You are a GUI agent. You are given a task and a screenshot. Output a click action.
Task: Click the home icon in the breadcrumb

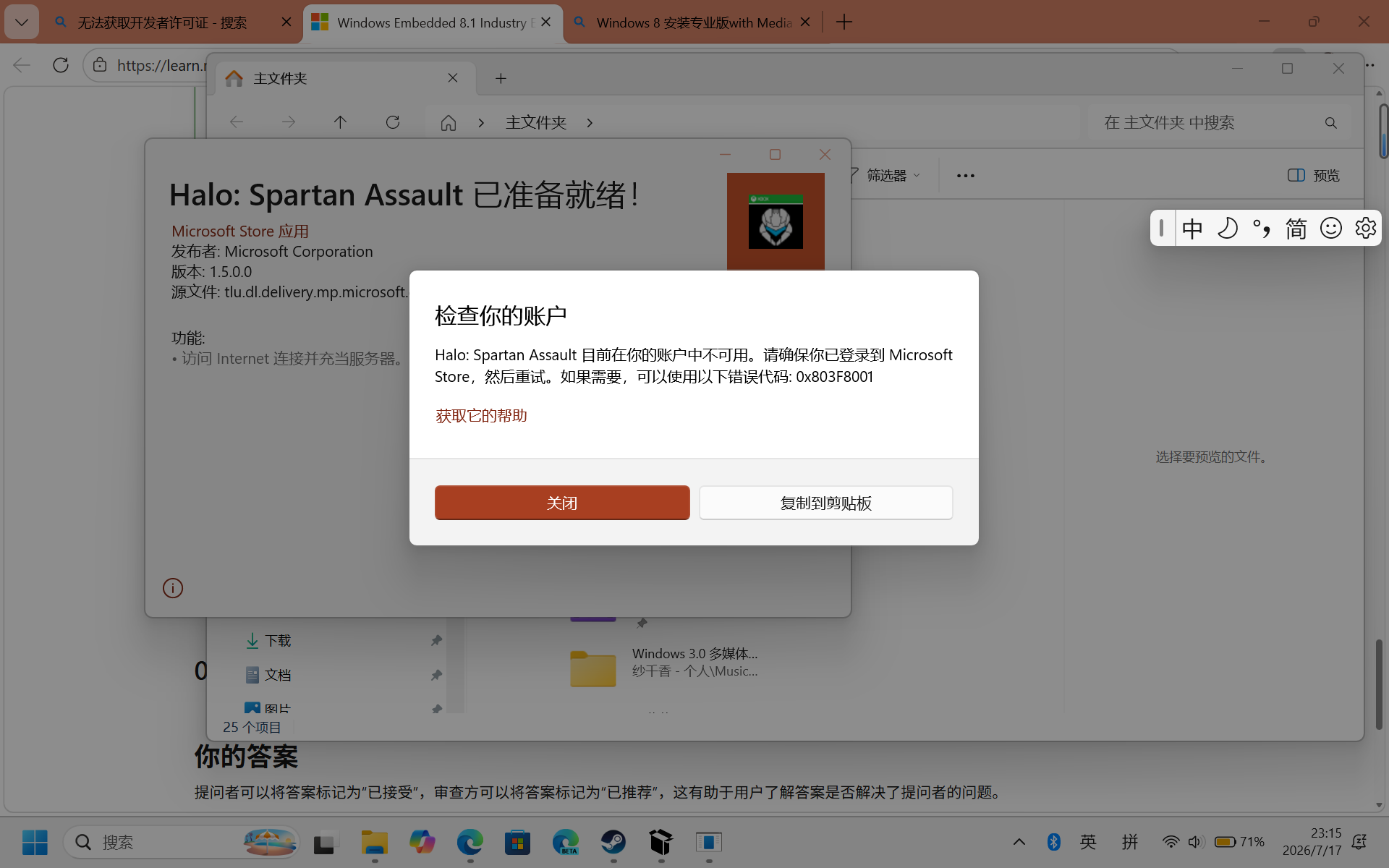449,123
